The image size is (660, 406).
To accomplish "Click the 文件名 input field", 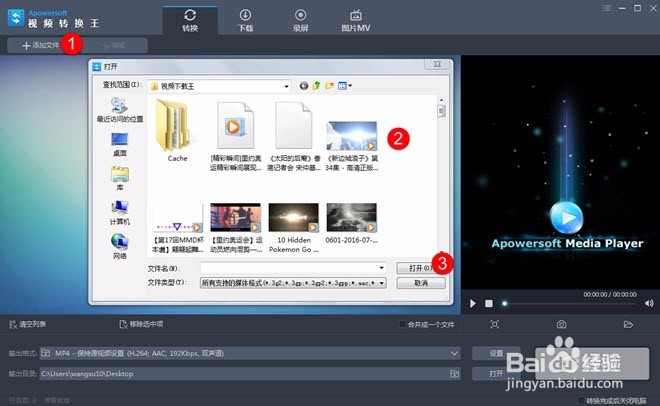I will 293,268.
